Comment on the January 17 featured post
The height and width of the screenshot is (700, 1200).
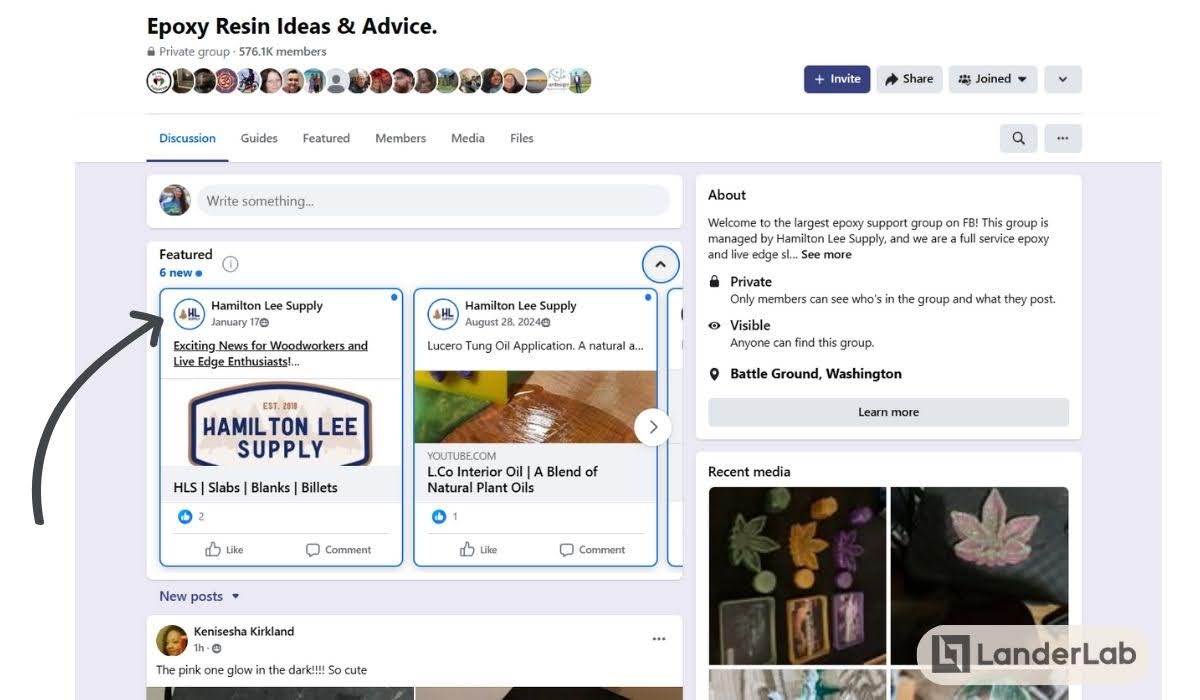click(x=338, y=549)
